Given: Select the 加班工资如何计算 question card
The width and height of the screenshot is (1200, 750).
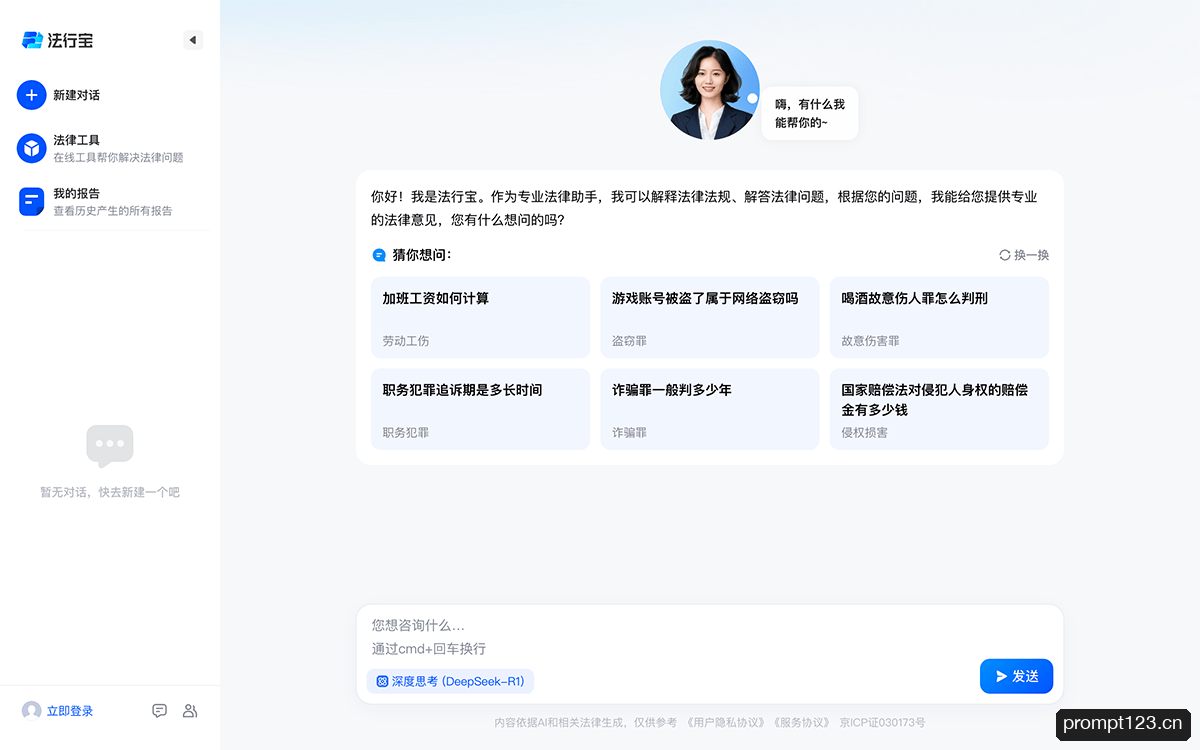Looking at the screenshot, I should point(480,317).
